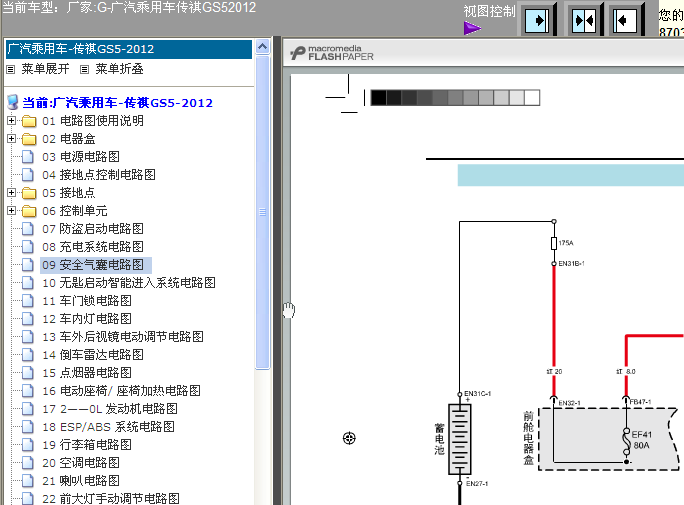Click the computer icon beside the root node
Viewport: 684px width, 505px height.
[13, 102]
